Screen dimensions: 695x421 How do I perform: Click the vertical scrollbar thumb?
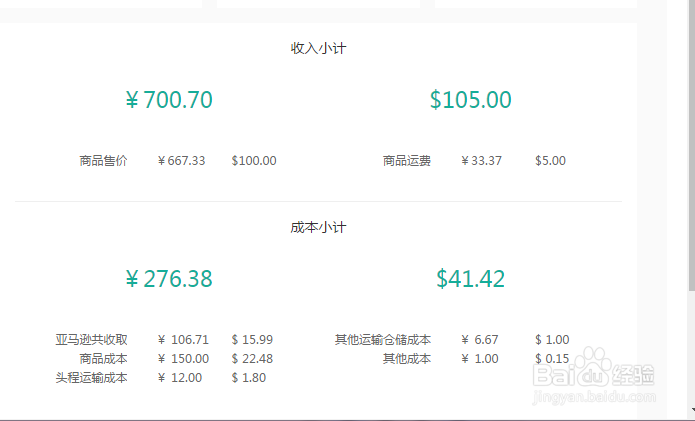click(691, 146)
